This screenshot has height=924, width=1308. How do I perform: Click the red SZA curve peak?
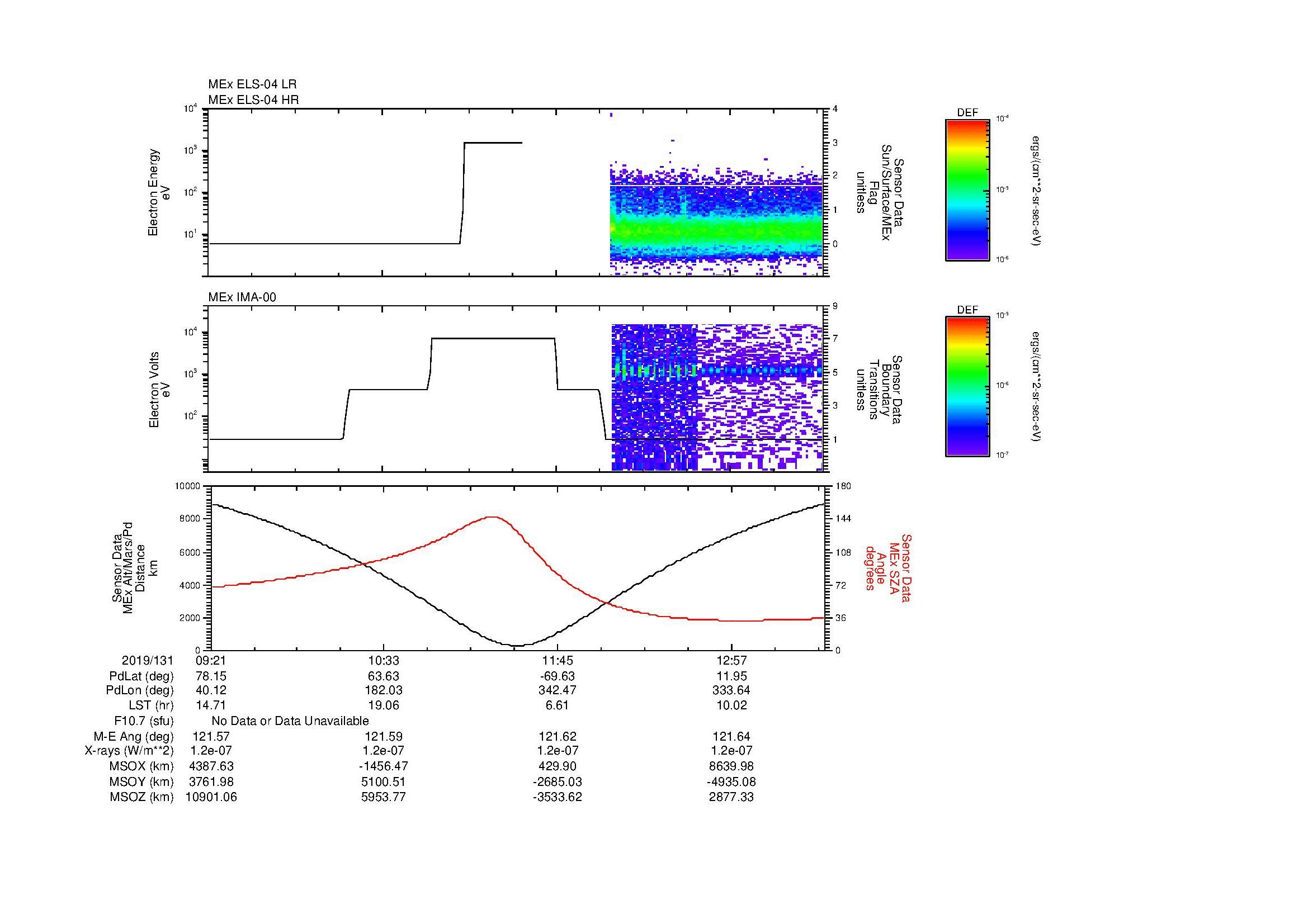coord(493,517)
